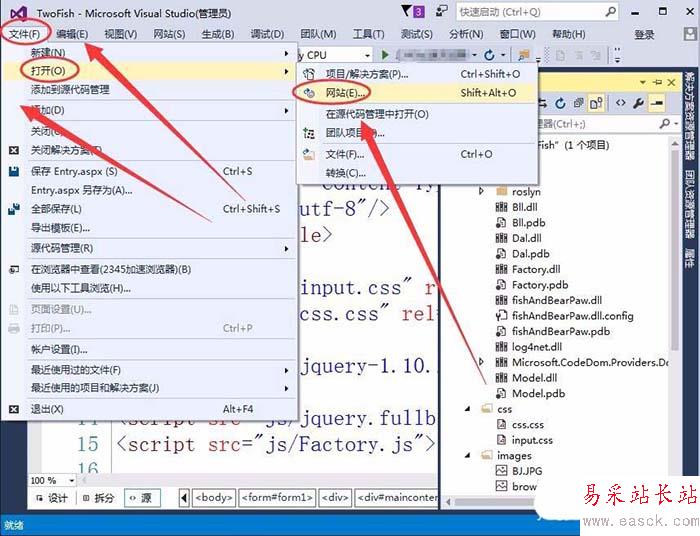The width and height of the screenshot is (700, 536).
Task: Click 退出(X) exit icon
Action: [14, 409]
